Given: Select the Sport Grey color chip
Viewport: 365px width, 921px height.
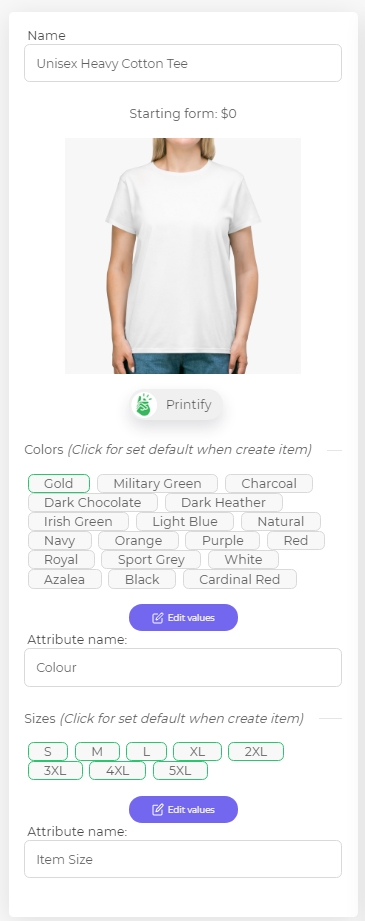Looking at the screenshot, I should [151, 559].
